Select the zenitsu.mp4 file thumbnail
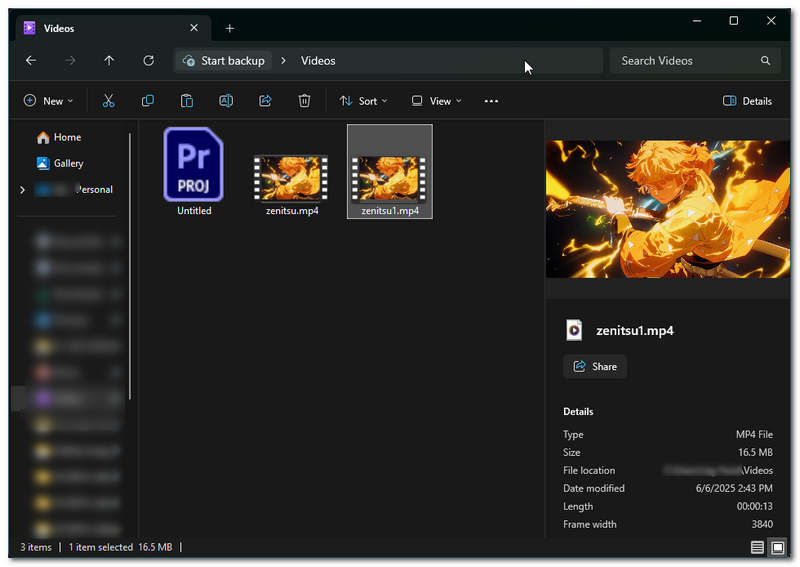800x567 pixels. click(291, 177)
